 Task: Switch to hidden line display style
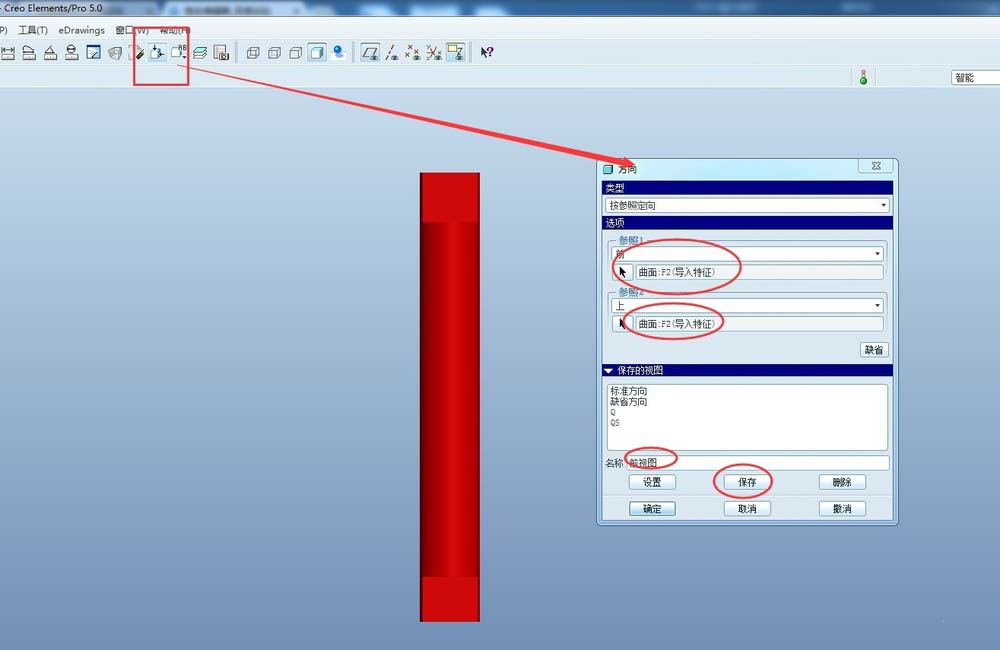click(x=274, y=53)
